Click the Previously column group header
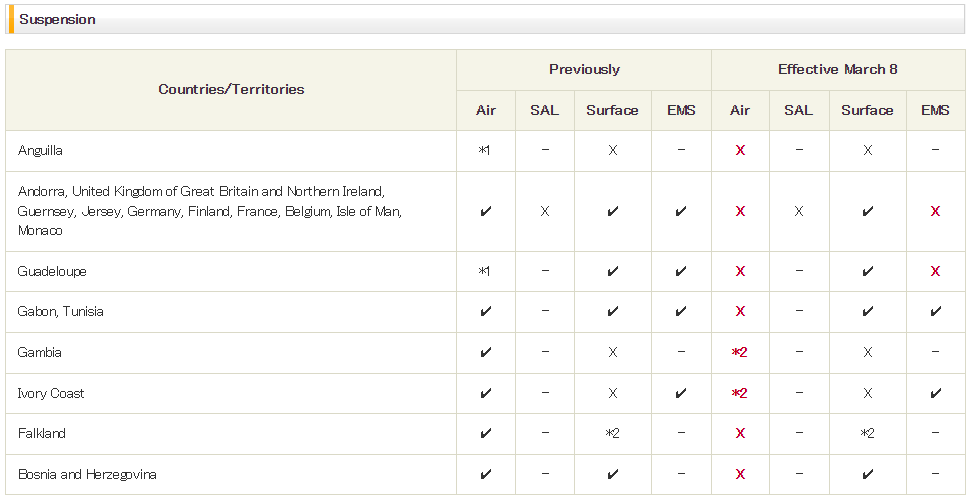The image size is (970, 501). [584, 70]
